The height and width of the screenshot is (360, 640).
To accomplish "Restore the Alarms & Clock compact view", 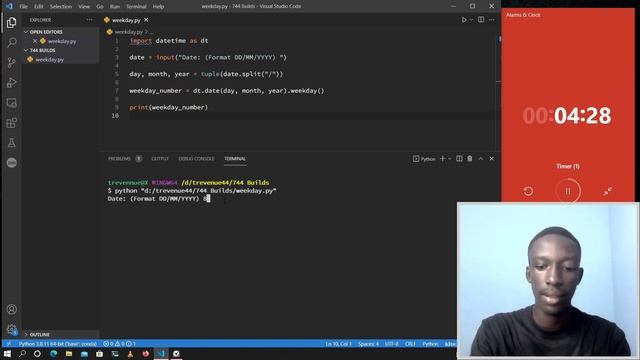I will tap(607, 191).
